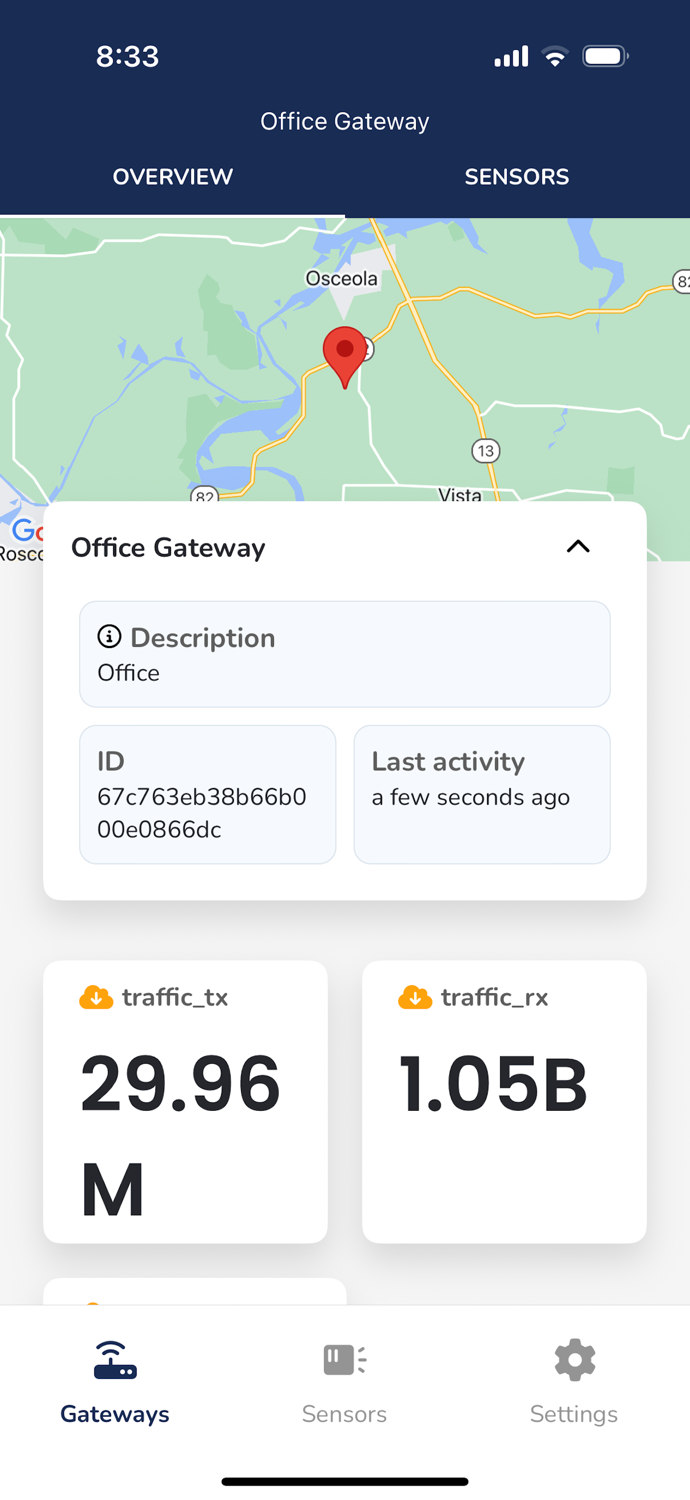The image size is (690, 1500).
Task: Tap the traffic_tx cloud download icon
Action: tap(96, 997)
